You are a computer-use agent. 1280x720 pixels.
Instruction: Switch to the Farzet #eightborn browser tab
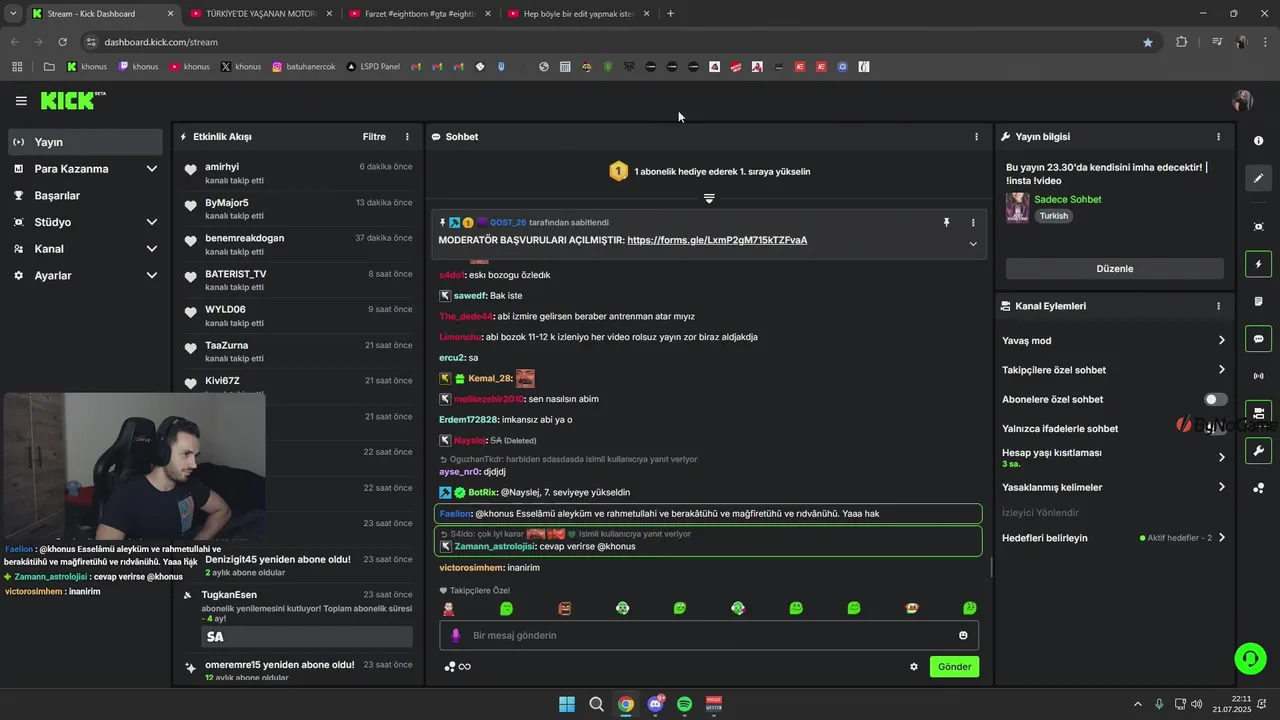[x=420, y=14]
